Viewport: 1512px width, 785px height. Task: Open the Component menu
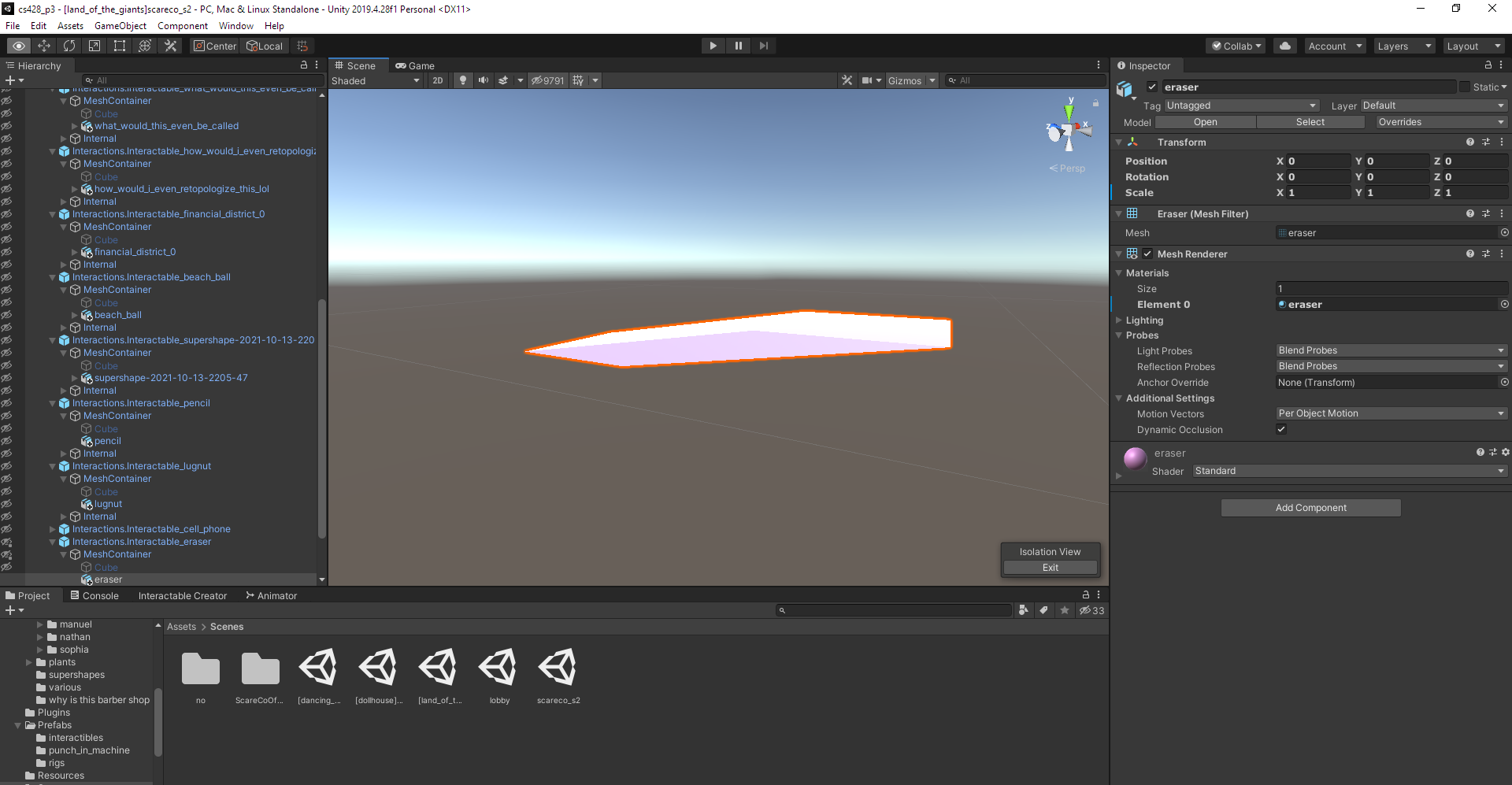183,25
